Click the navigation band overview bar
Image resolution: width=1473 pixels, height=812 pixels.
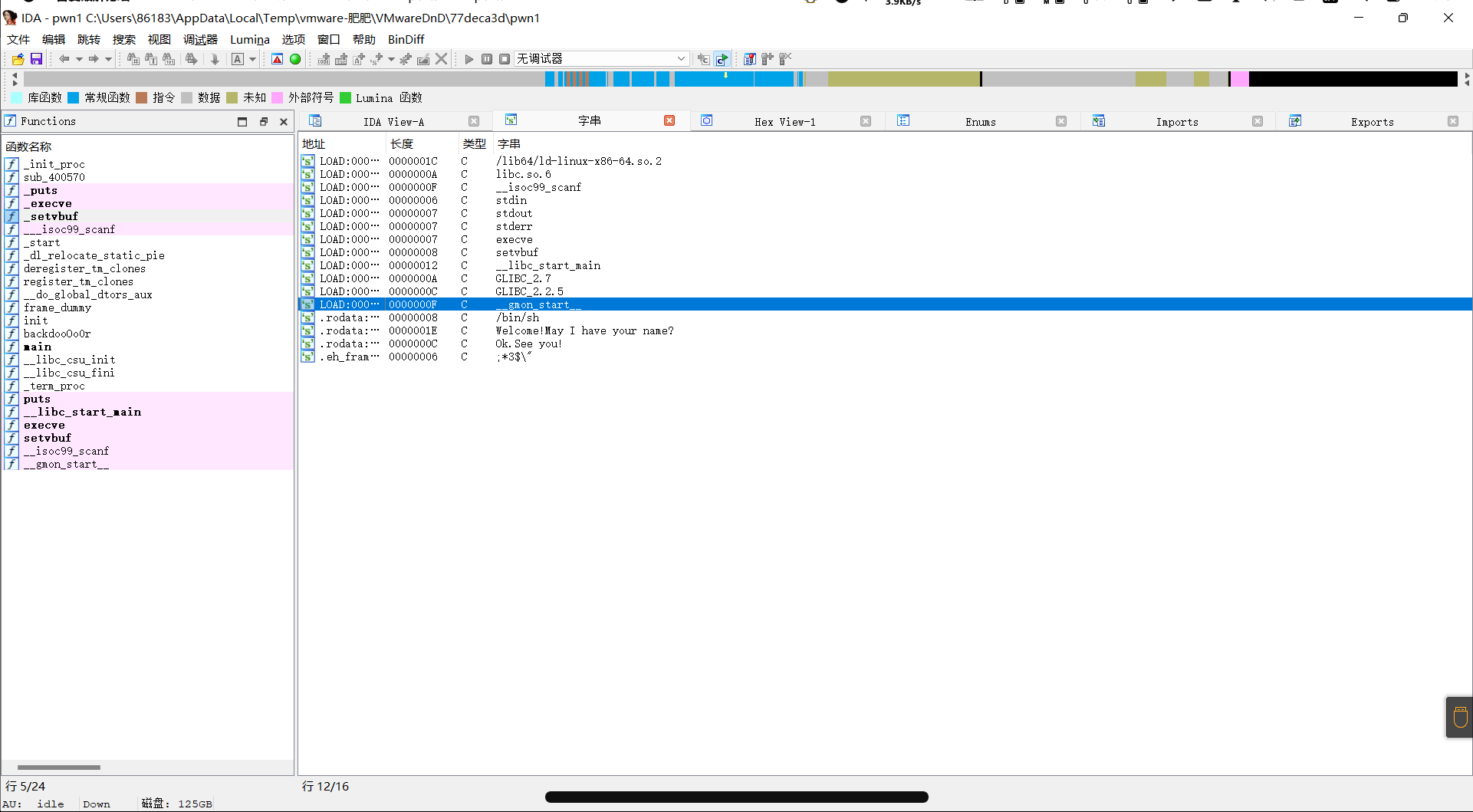point(741,79)
